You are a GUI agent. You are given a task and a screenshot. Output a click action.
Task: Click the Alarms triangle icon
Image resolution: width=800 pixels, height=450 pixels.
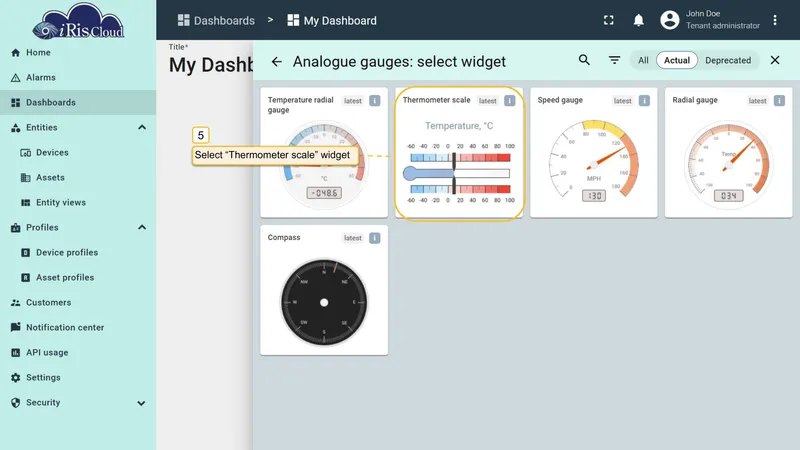tap(15, 78)
